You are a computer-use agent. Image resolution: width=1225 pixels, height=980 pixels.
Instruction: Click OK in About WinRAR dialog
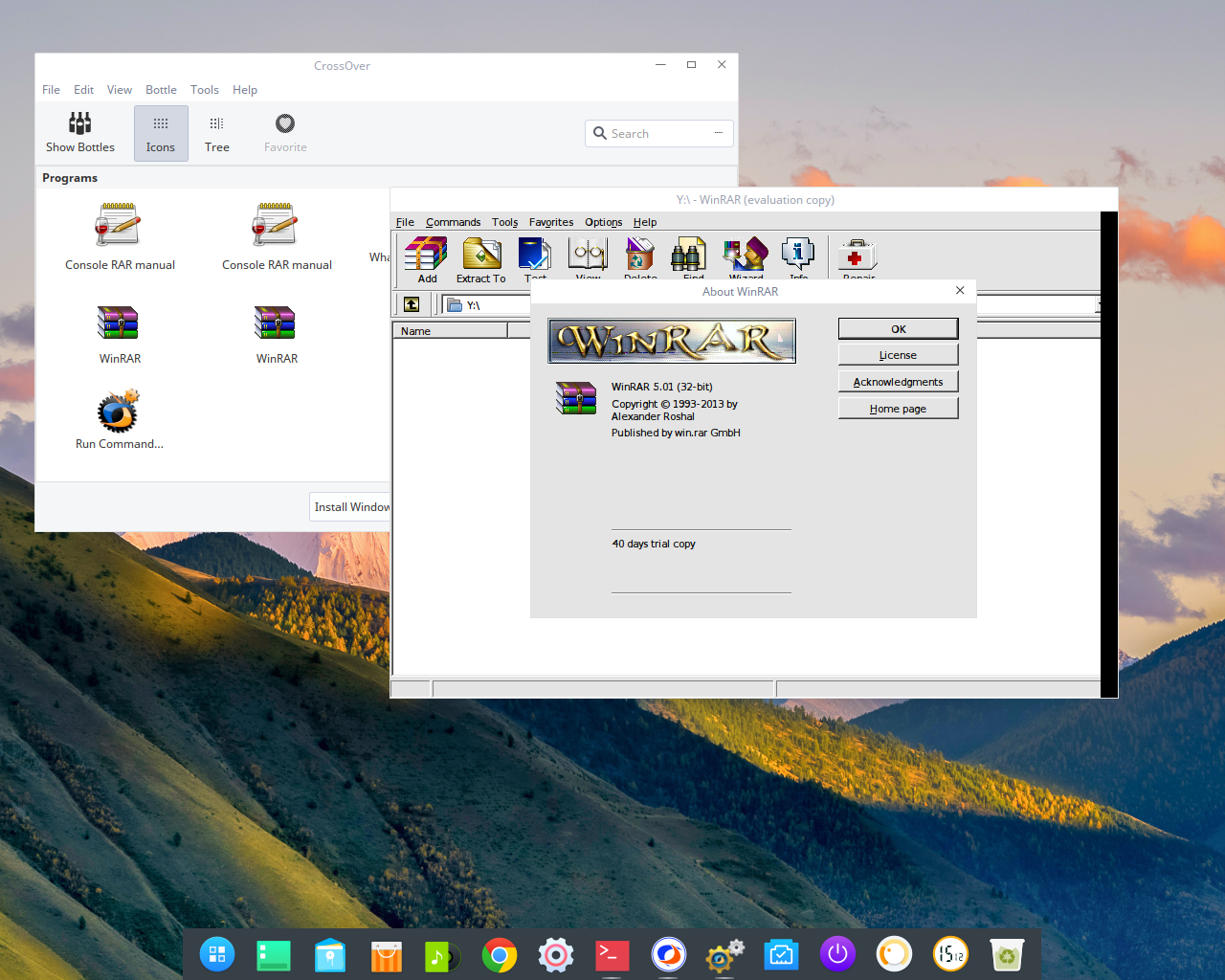(x=899, y=328)
